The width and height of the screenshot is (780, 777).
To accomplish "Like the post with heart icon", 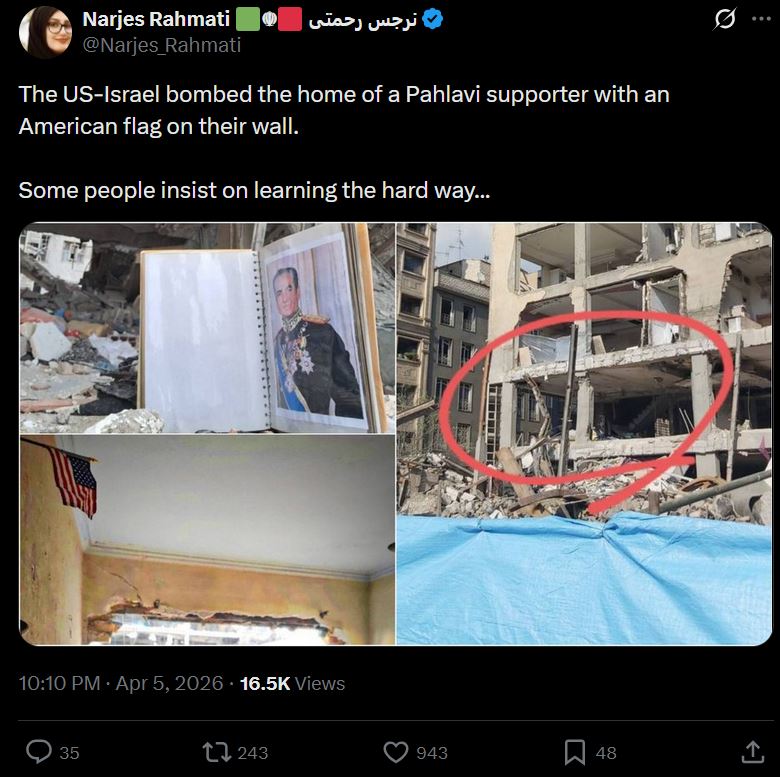I will tap(395, 752).
